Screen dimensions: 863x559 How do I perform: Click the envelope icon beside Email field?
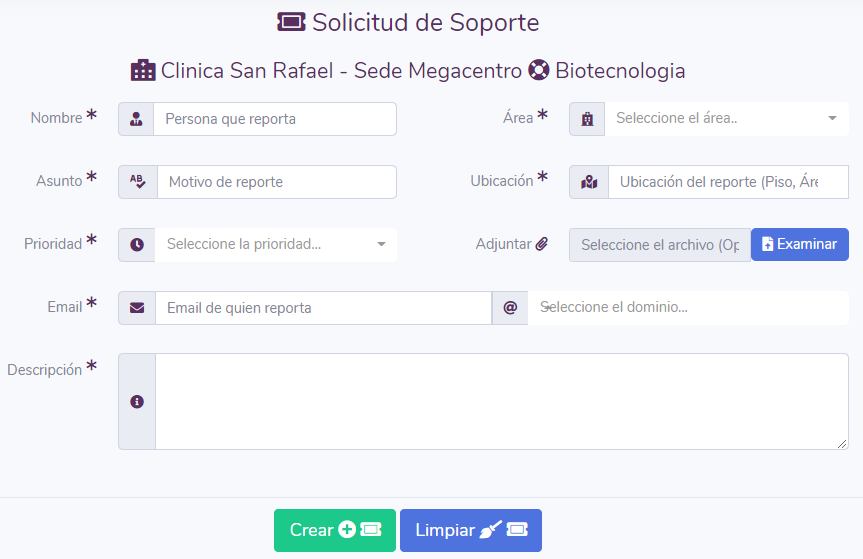click(x=137, y=308)
